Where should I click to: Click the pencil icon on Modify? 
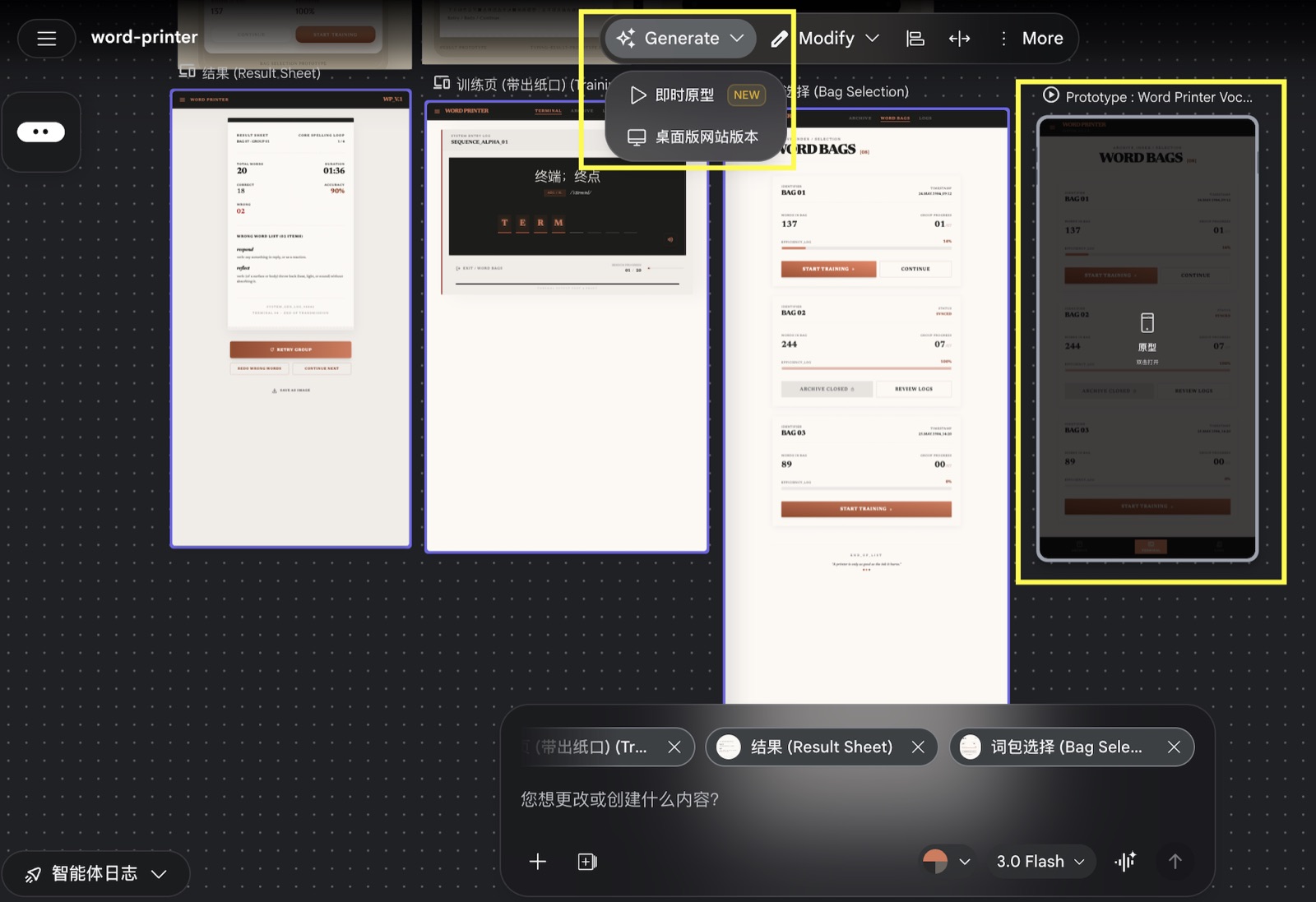tap(779, 39)
